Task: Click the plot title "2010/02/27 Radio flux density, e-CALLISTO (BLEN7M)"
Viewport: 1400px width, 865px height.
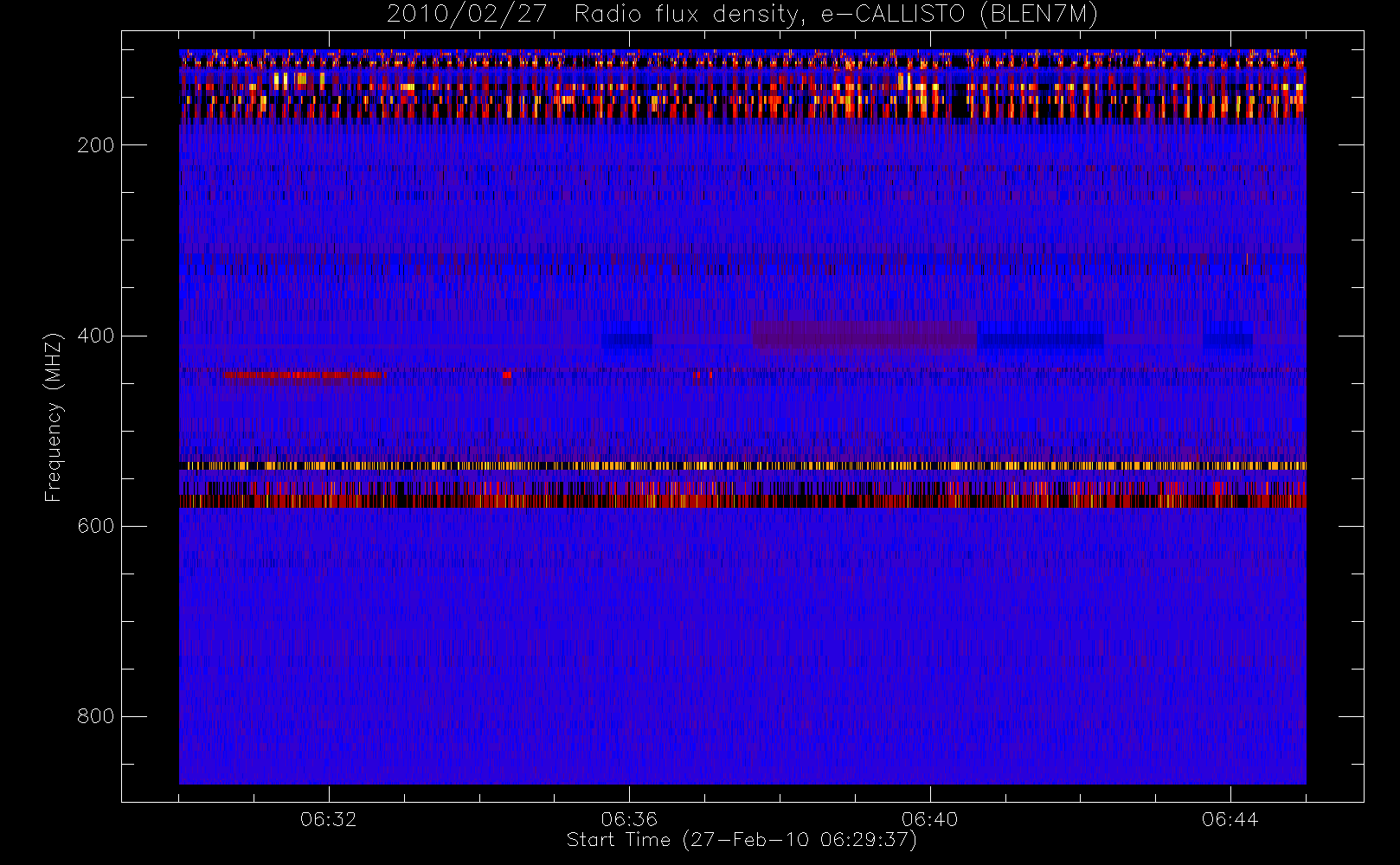Action: click(742, 15)
